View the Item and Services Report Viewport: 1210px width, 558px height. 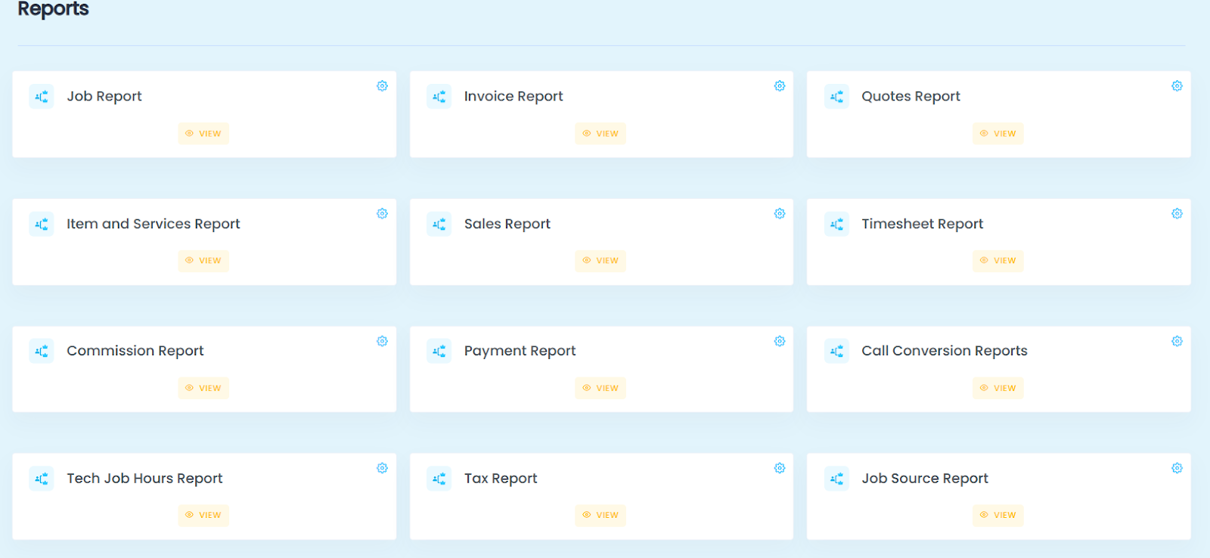click(204, 261)
